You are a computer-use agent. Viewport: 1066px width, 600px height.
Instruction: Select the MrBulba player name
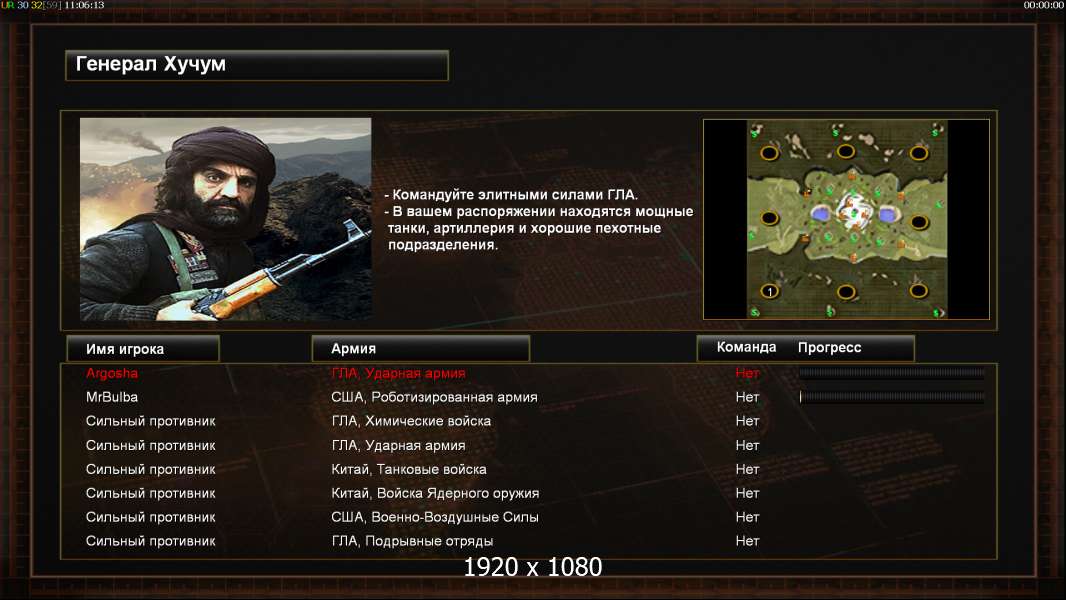pyautogui.click(x=111, y=397)
